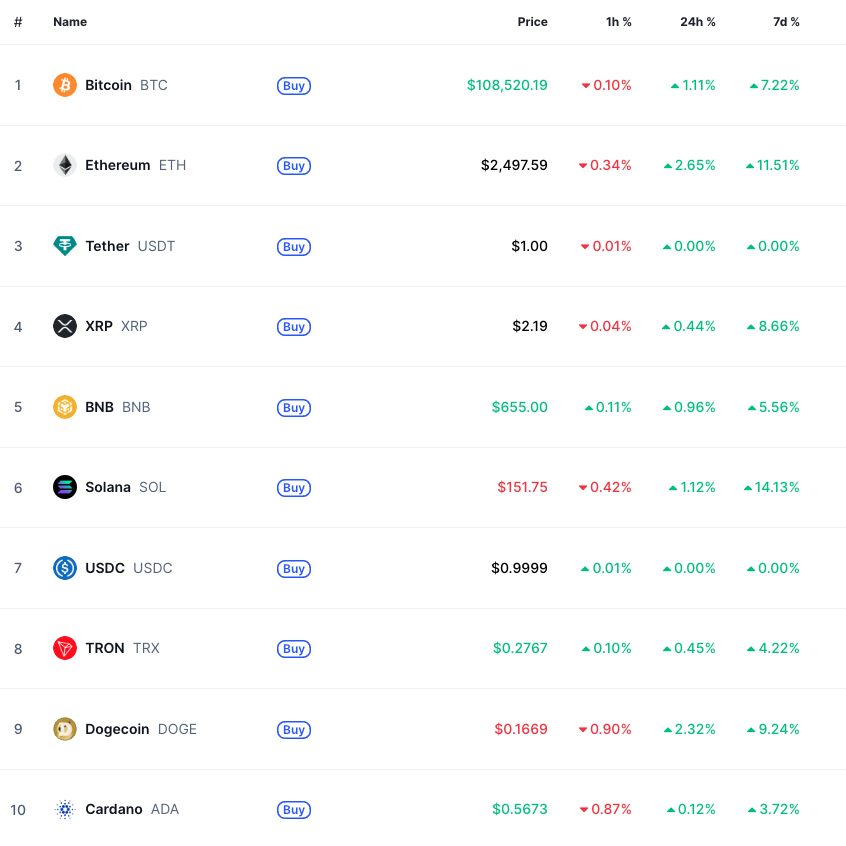Click the XRP coin icon

click(x=65, y=326)
